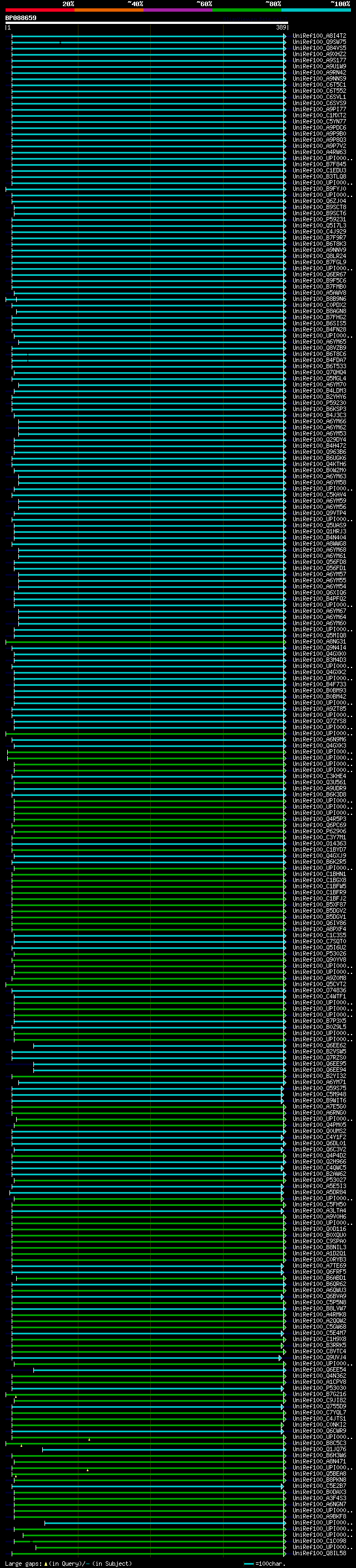
Task: Select hit label UniRef100_C6T5C1
Action: point(319,85)
